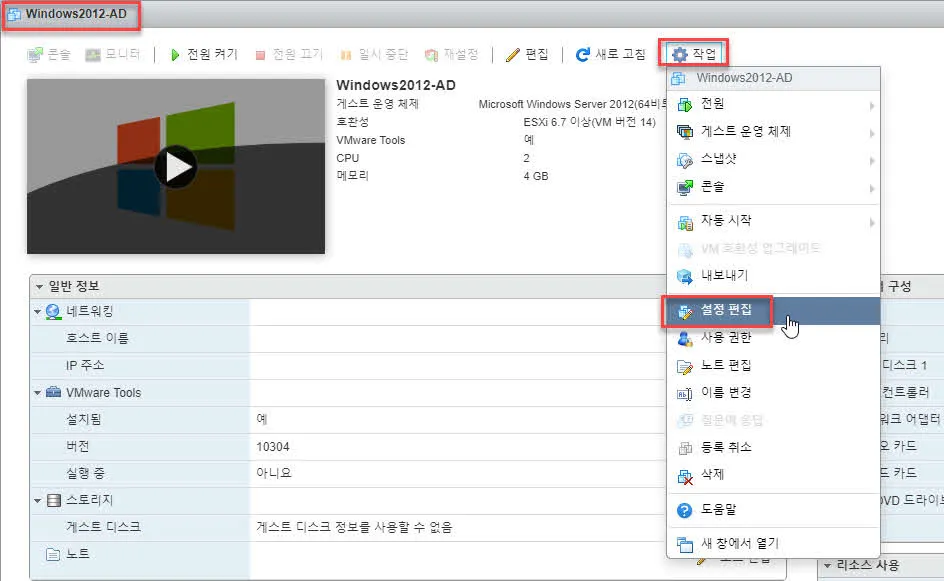The height and width of the screenshot is (581, 944).
Task: Click the 노트 편집 menu icon
Action: point(685,366)
